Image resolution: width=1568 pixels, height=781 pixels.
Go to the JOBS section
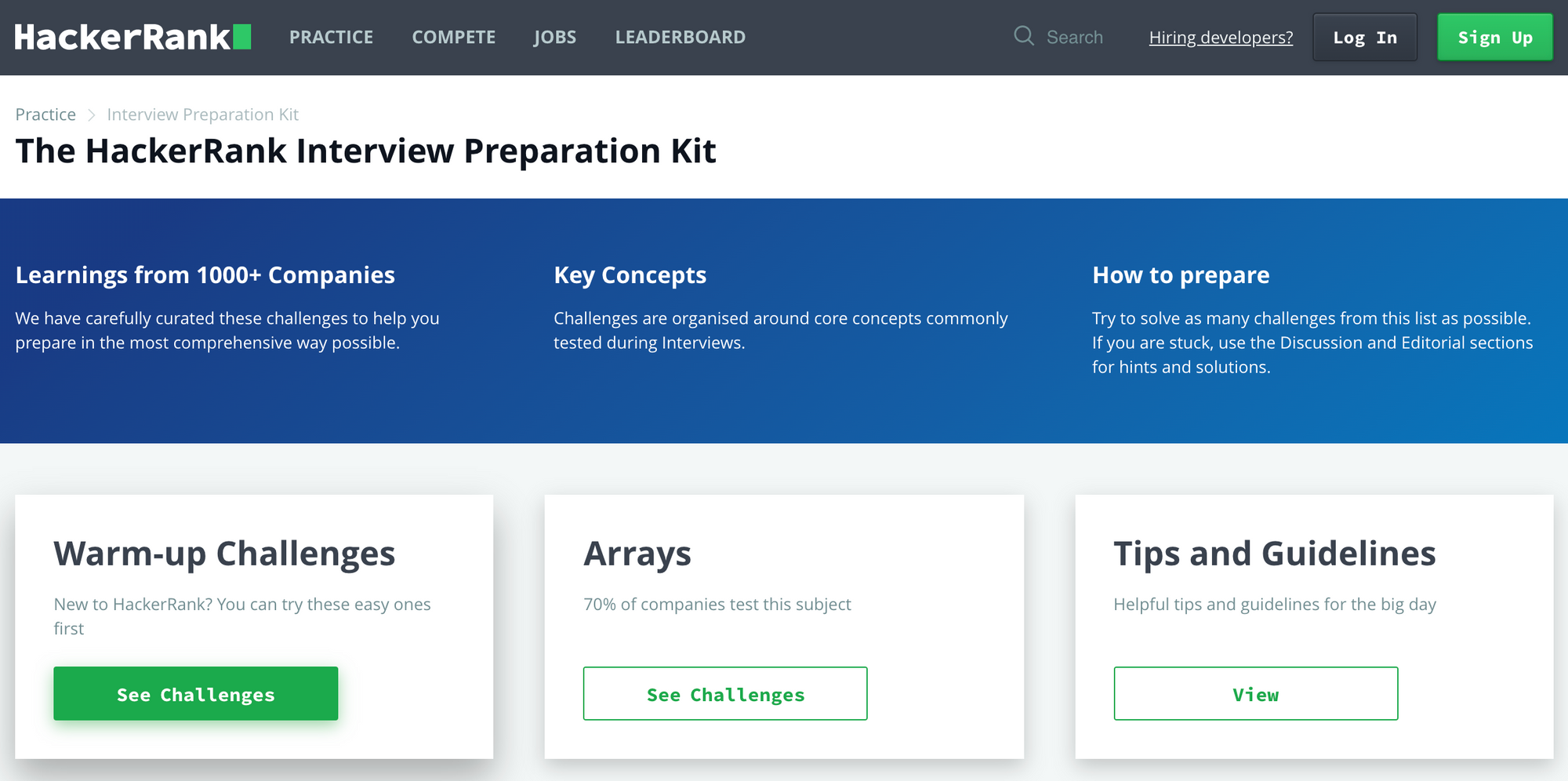click(555, 37)
